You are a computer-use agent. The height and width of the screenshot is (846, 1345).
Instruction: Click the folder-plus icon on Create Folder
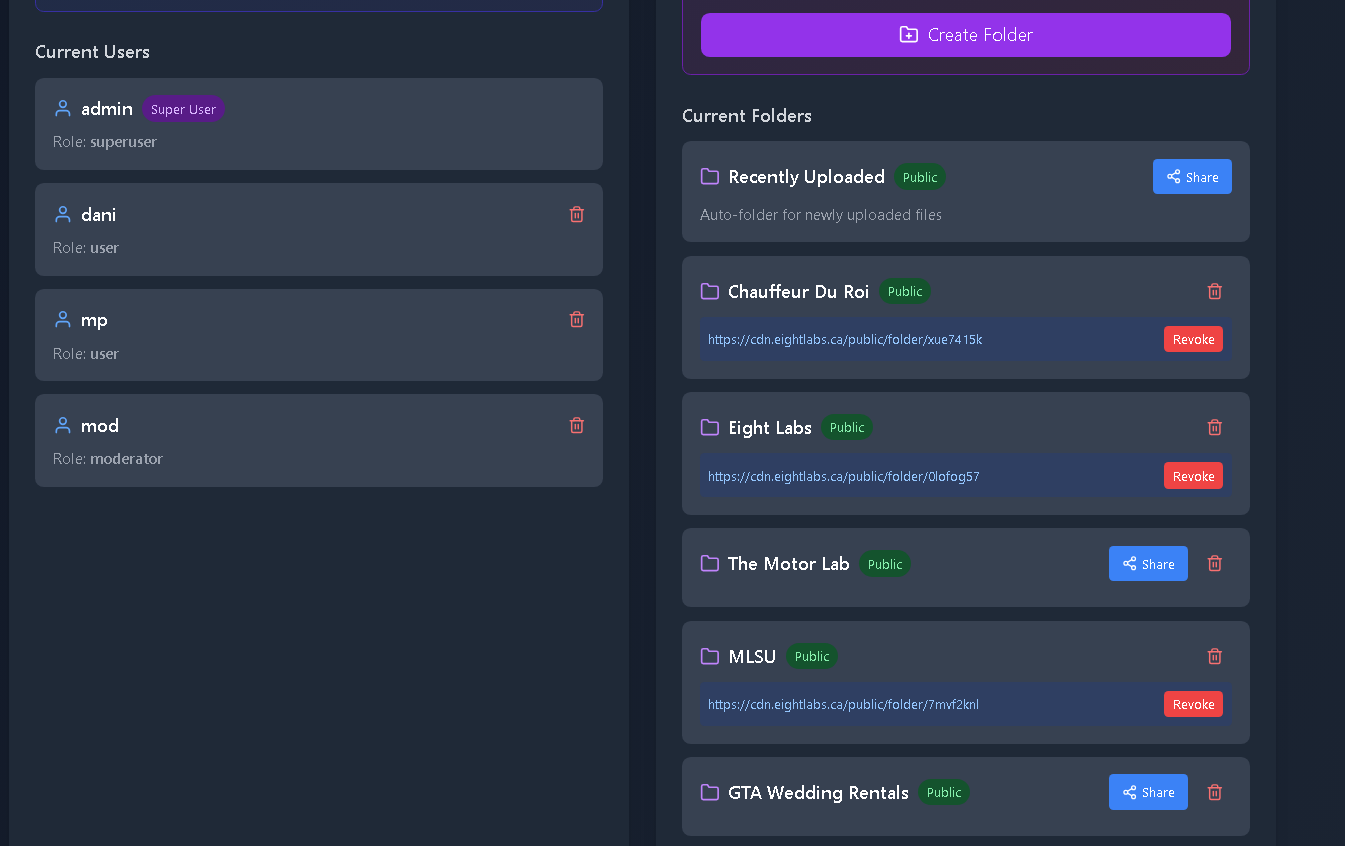tap(908, 34)
